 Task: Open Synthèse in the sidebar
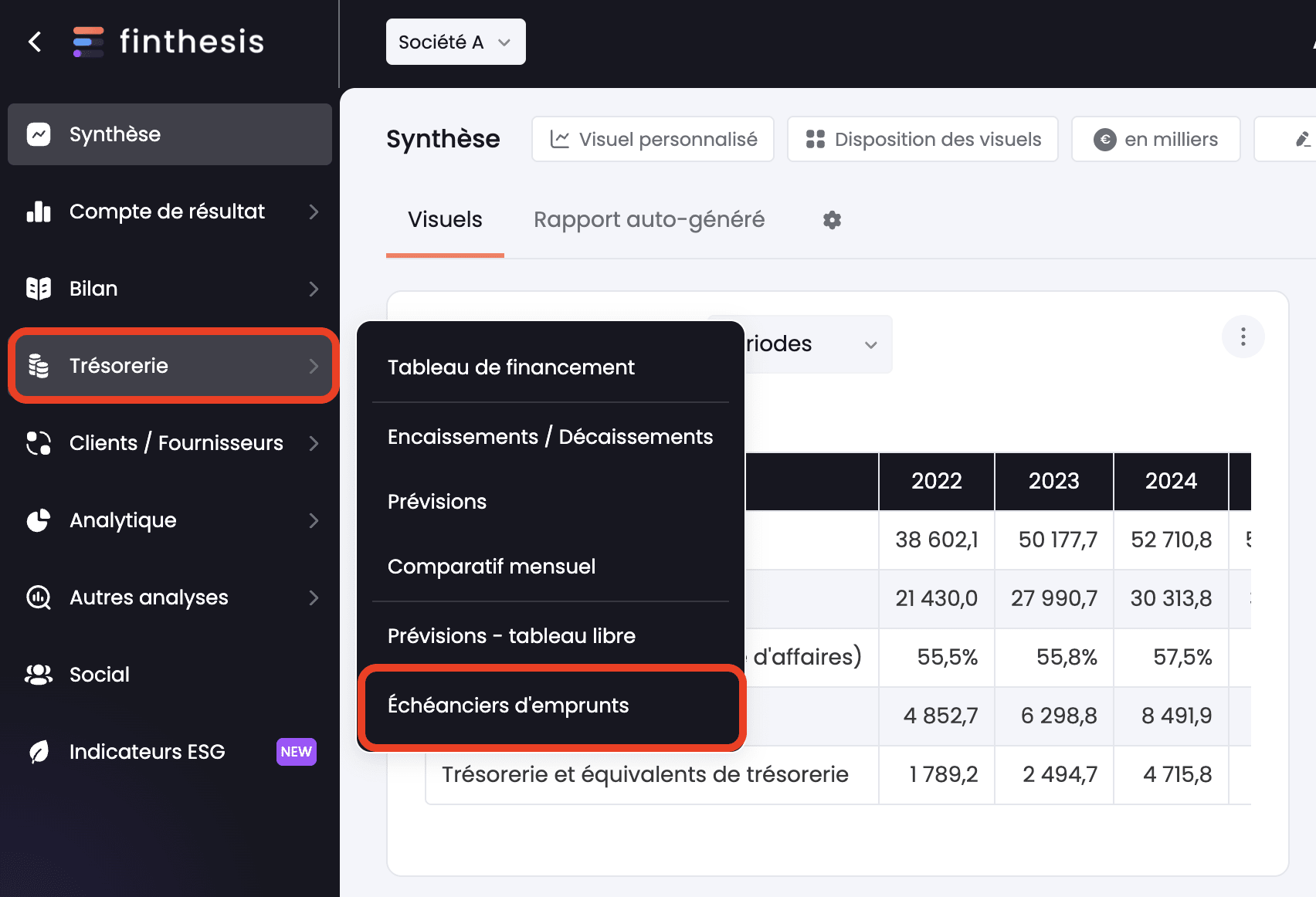tap(170, 134)
